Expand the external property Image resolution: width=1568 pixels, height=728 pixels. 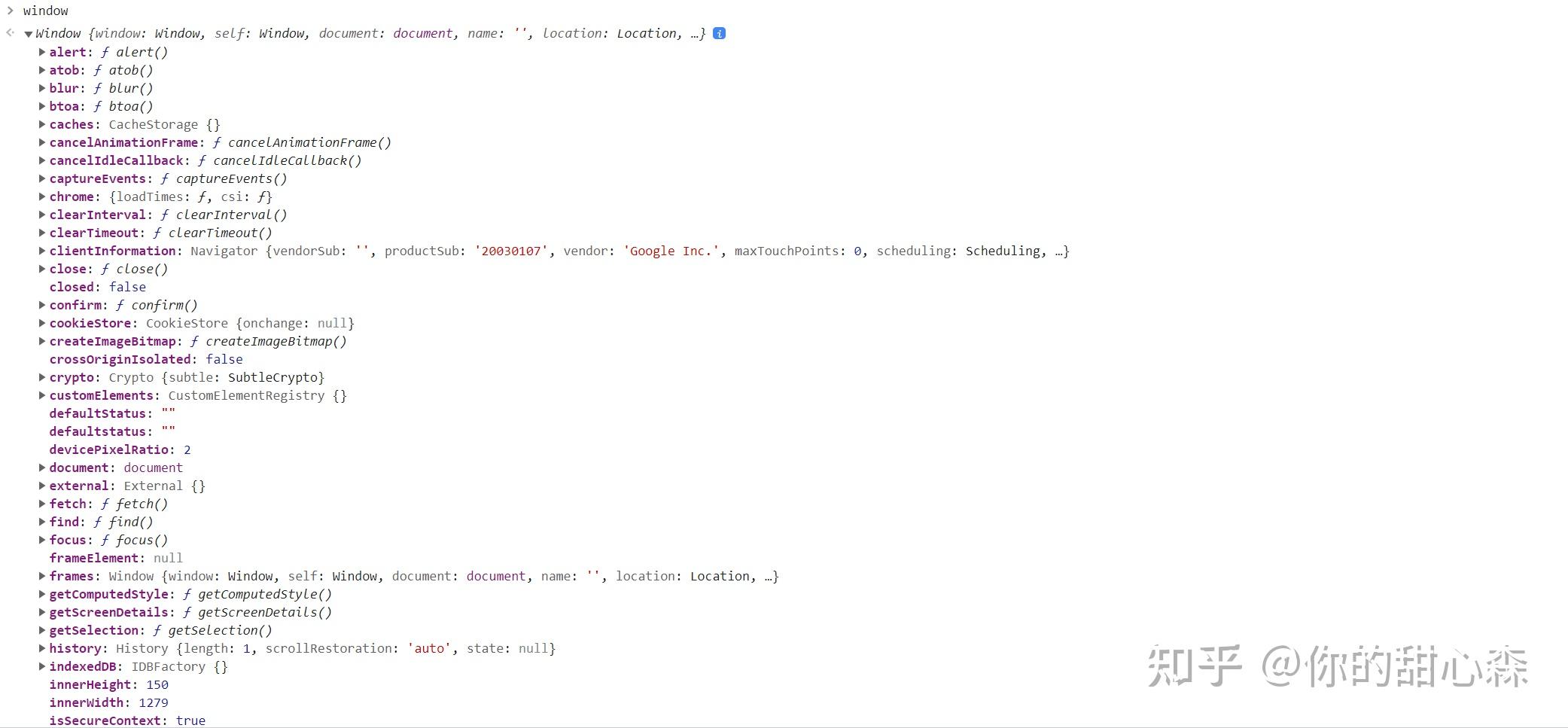click(x=42, y=486)
